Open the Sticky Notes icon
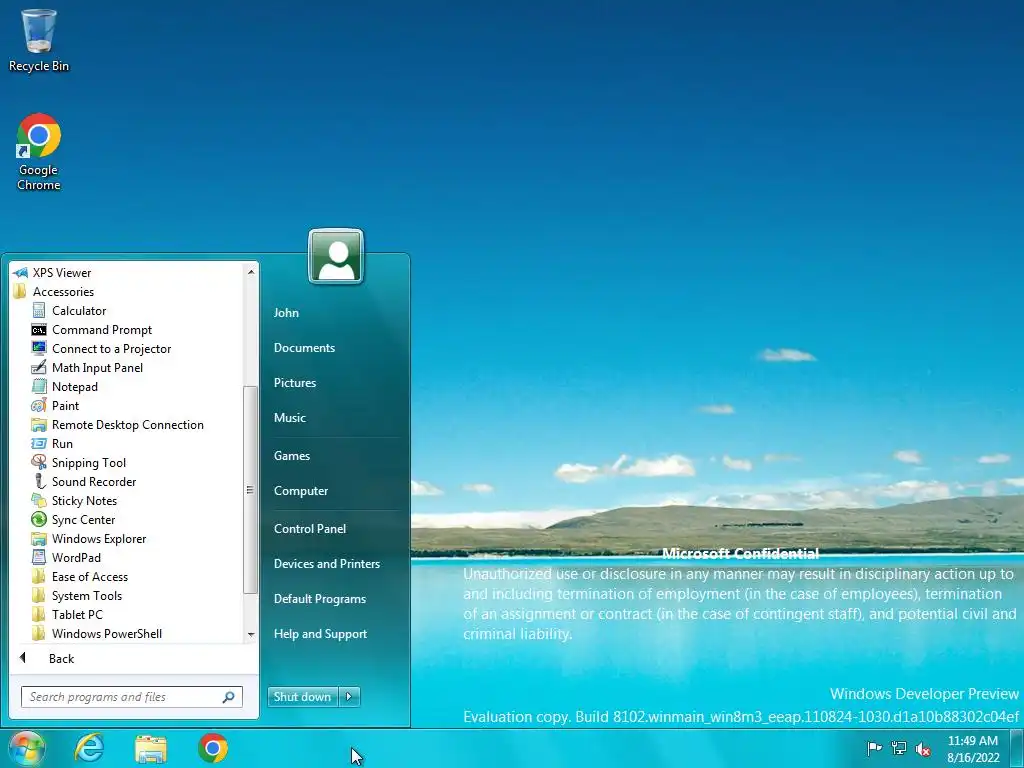This screenshot has width=1024, height=768. pos(39,500)
